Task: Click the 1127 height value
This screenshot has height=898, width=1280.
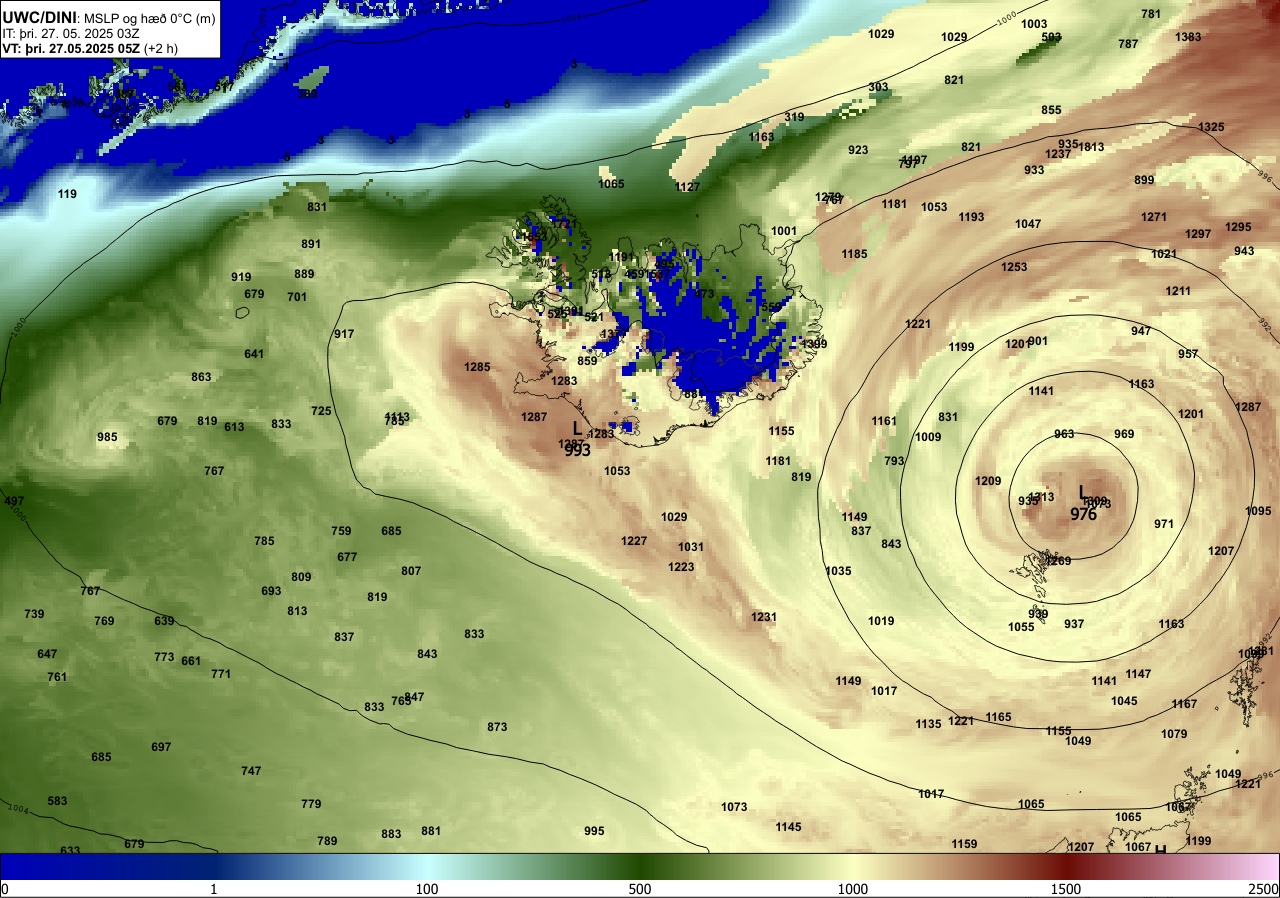Action: [688, 187]
